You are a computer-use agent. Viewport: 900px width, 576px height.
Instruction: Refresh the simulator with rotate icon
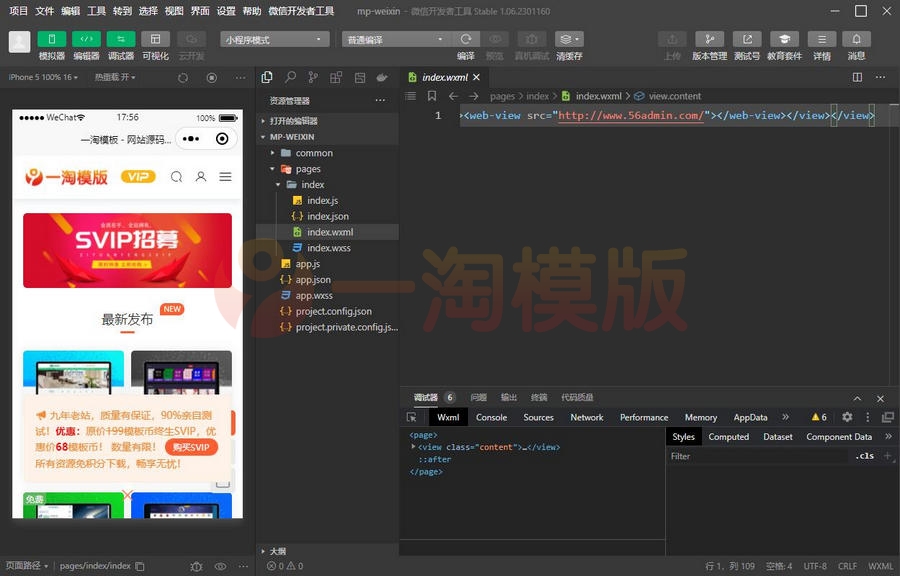pyautogui.click(x=183, y=77)
